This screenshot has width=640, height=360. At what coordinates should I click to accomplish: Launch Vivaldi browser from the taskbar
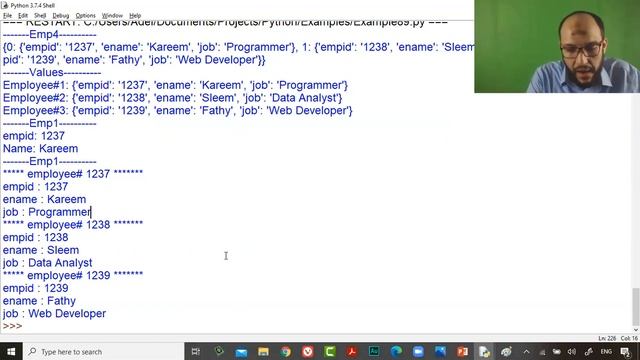coord(308,351)
